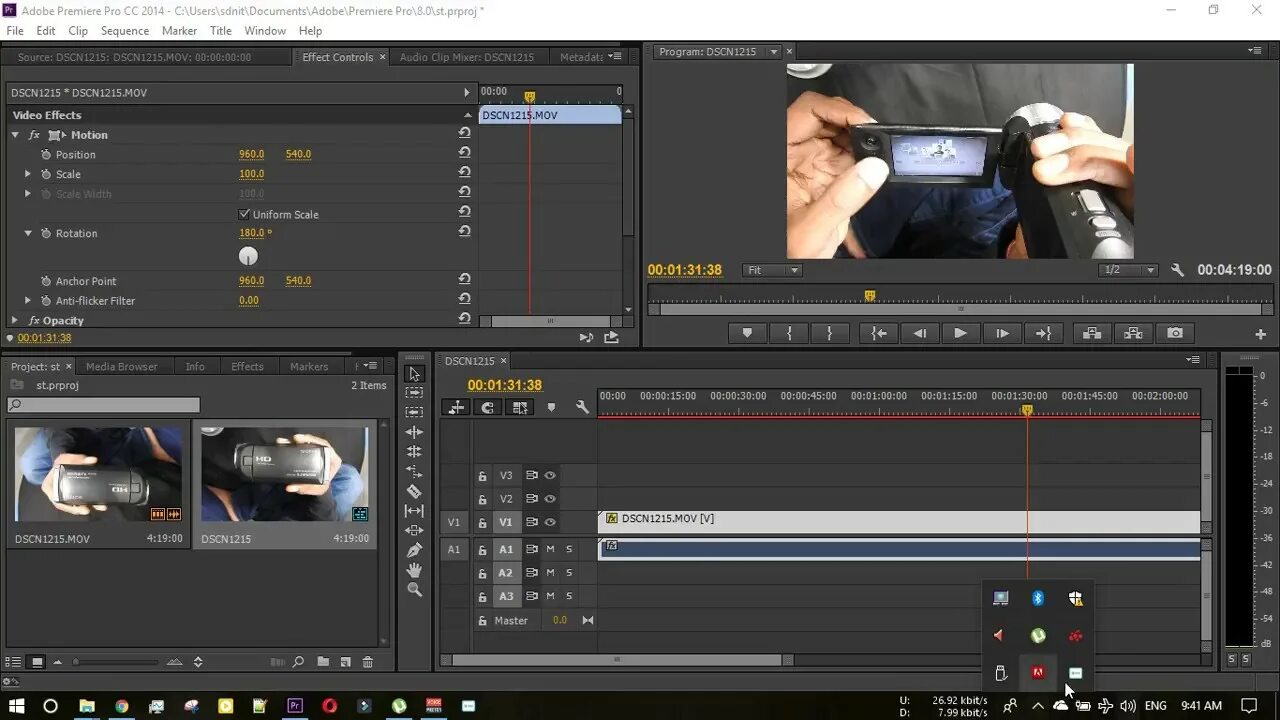Open the Clip menu
Screen dimensions: 1280x720
[78, 31]
